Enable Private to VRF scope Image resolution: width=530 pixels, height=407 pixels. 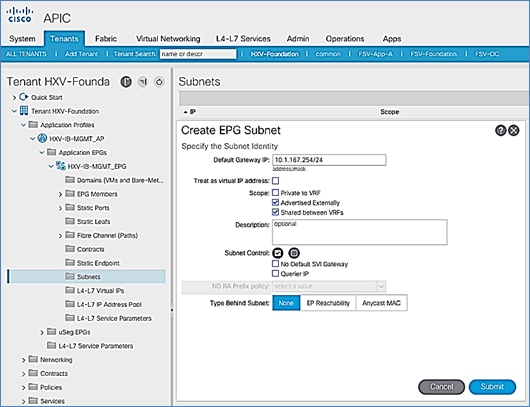275,193
